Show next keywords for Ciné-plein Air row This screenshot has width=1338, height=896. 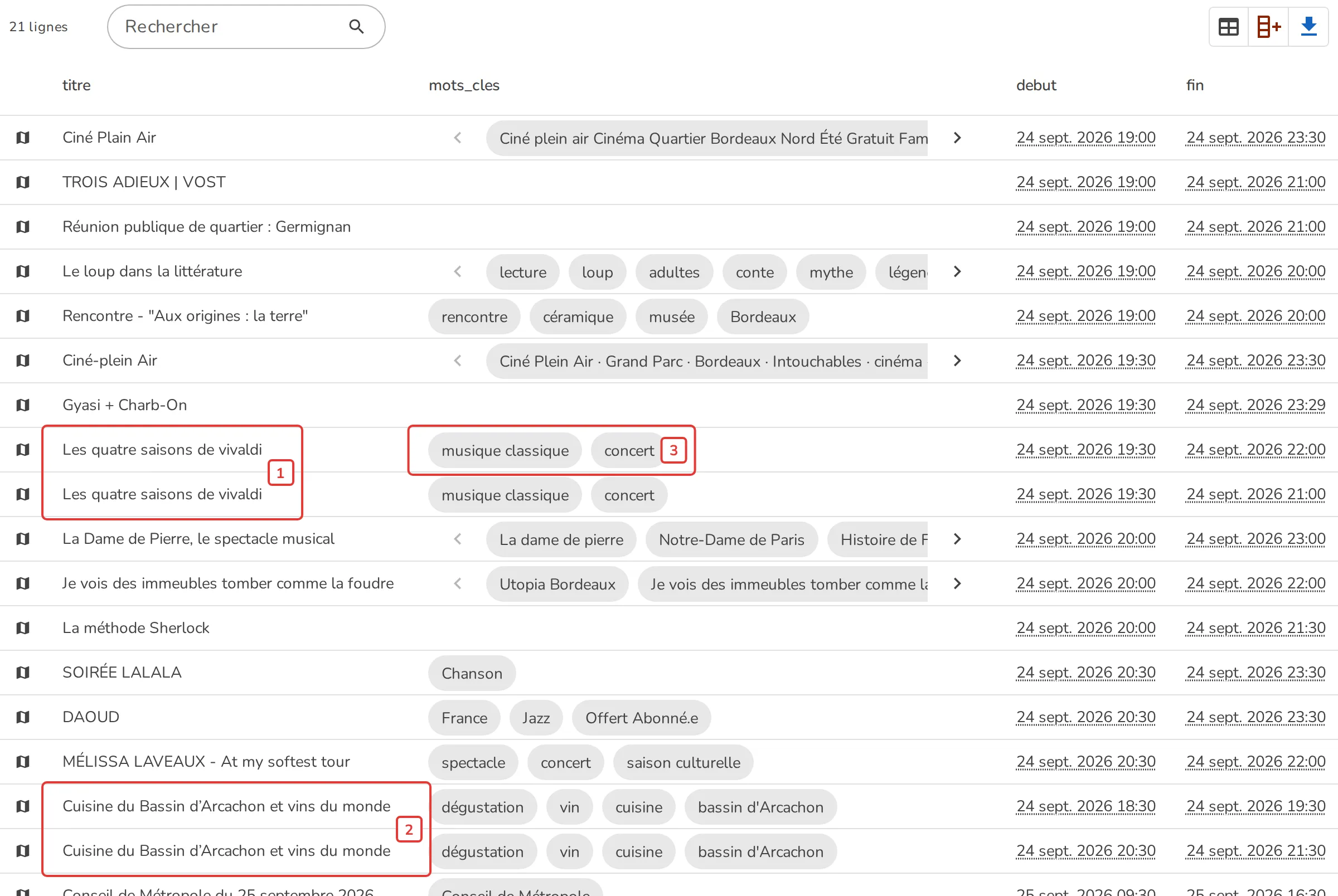(957, 361)
